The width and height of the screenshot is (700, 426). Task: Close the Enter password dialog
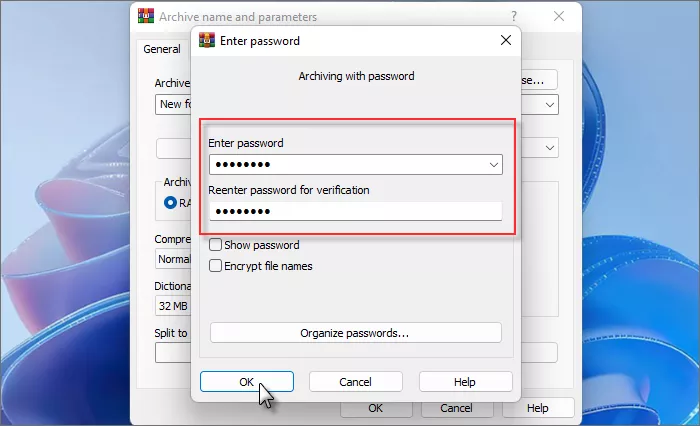point(505,41)
